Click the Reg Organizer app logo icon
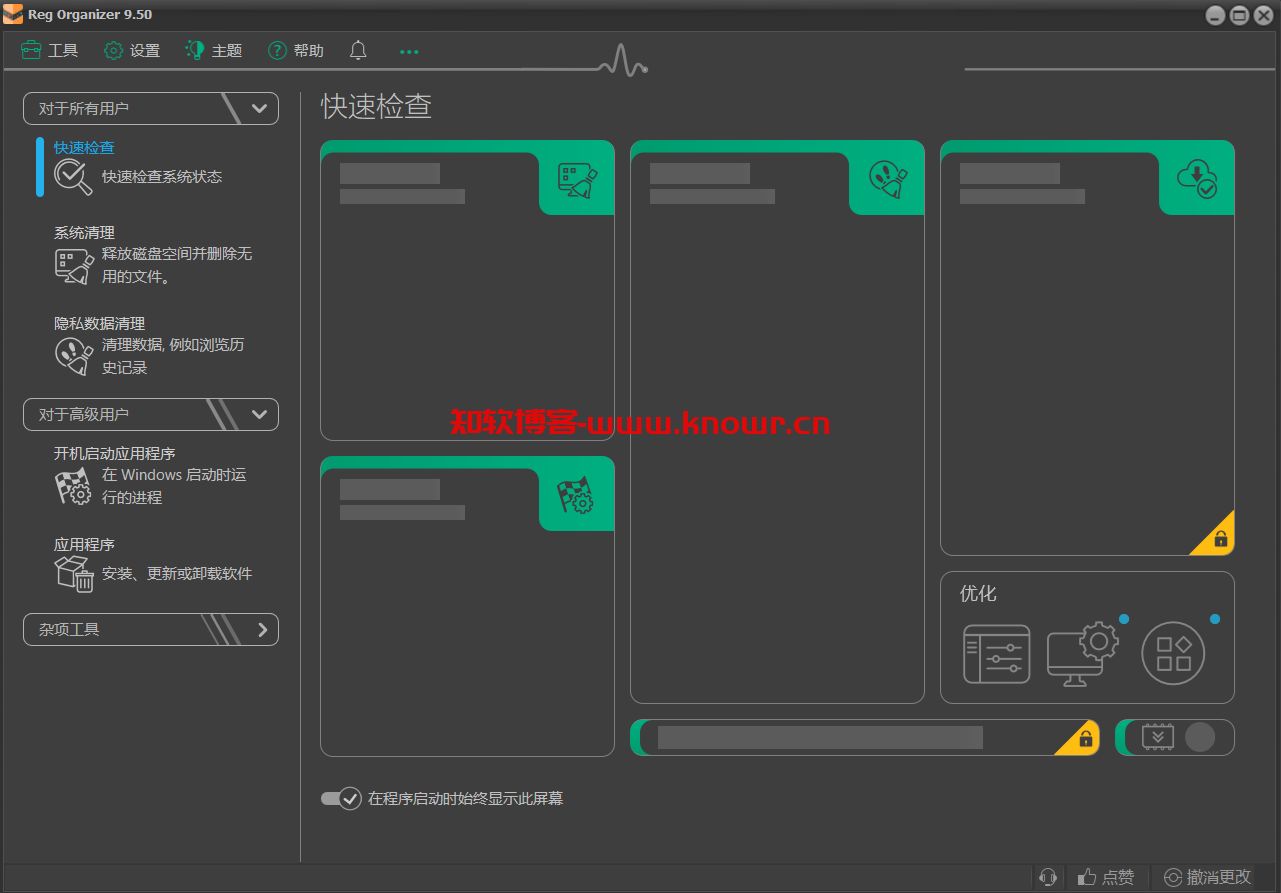Image resolution: width=1281 pixels, height=893 pixels. point(13,15)
